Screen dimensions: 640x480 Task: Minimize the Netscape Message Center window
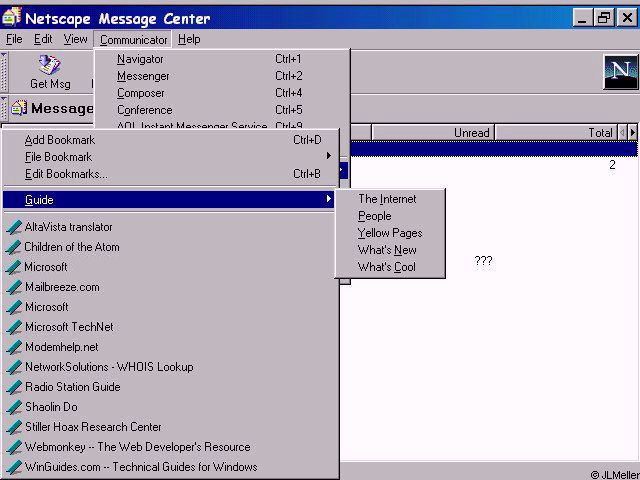(582, 18)
